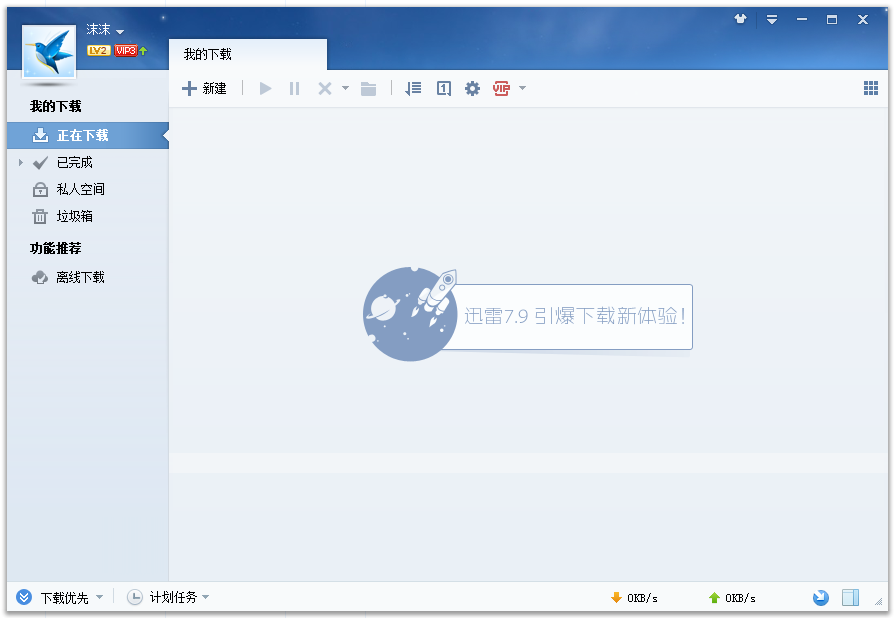Open the main menu arrow in title bar
The image size is (895, 618).
(x=772, y=19)
